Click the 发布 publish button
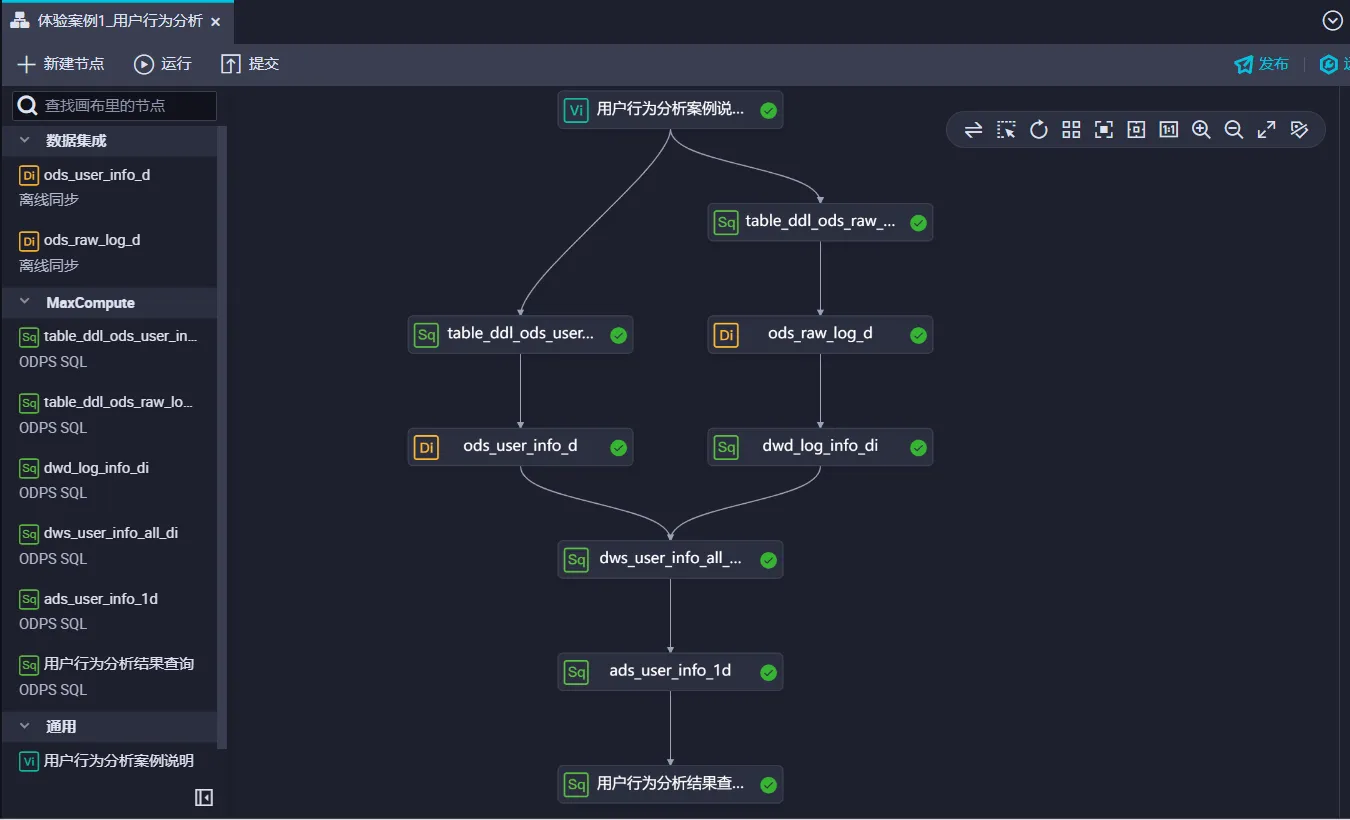 pyautogui.click(x=1262, y=64)
